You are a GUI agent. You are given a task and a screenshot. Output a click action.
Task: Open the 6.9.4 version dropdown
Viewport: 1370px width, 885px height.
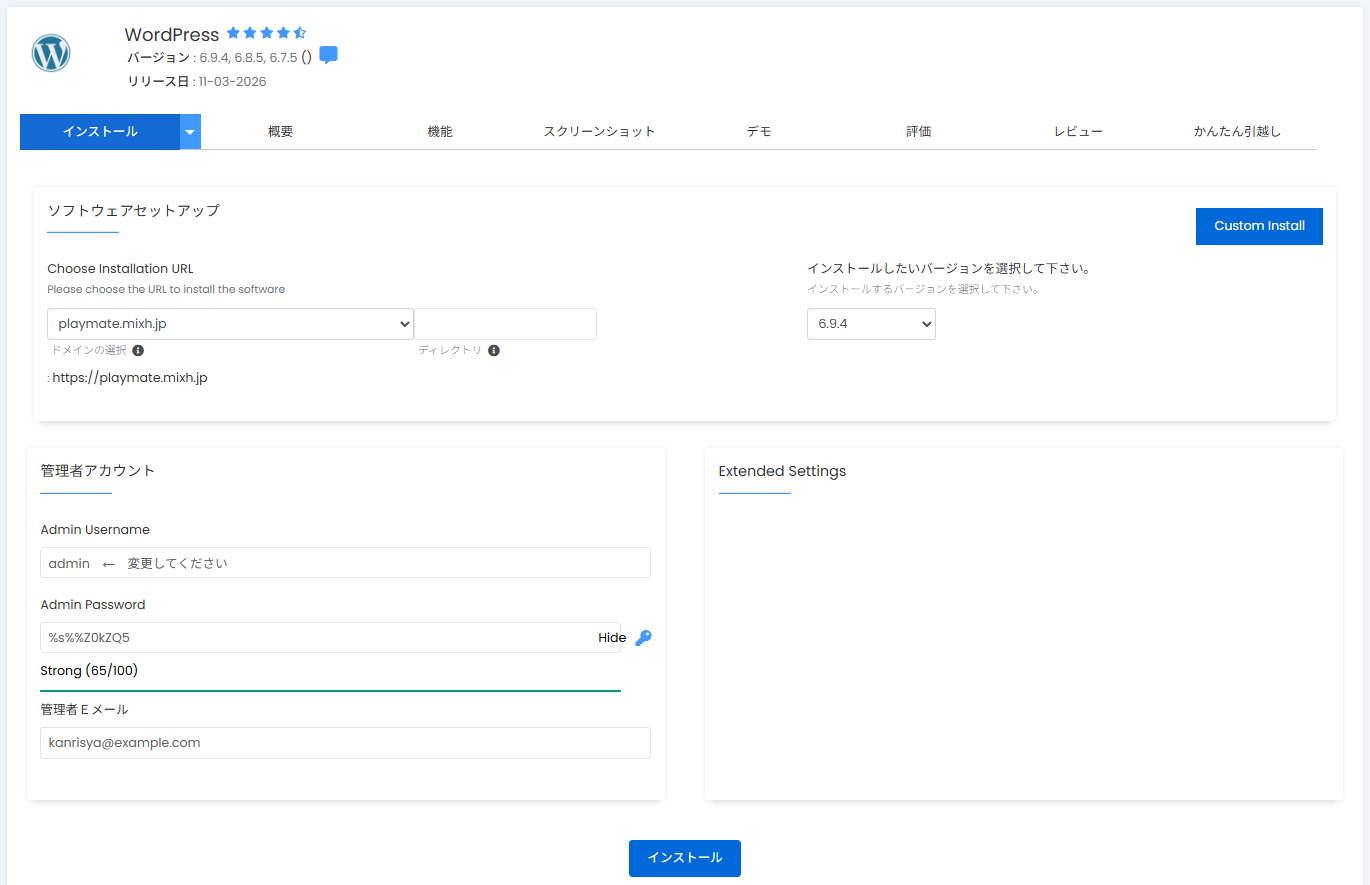coord(871,324)
